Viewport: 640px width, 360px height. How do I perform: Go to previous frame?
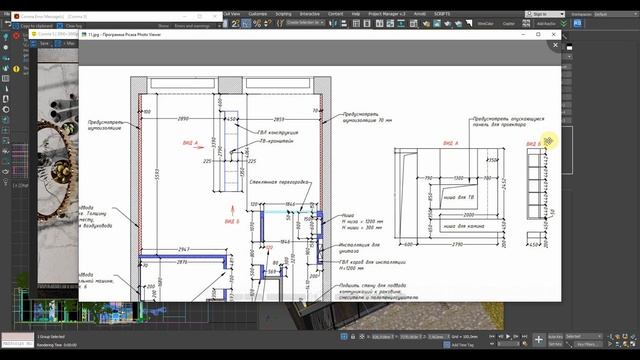(x=500, y=337)
